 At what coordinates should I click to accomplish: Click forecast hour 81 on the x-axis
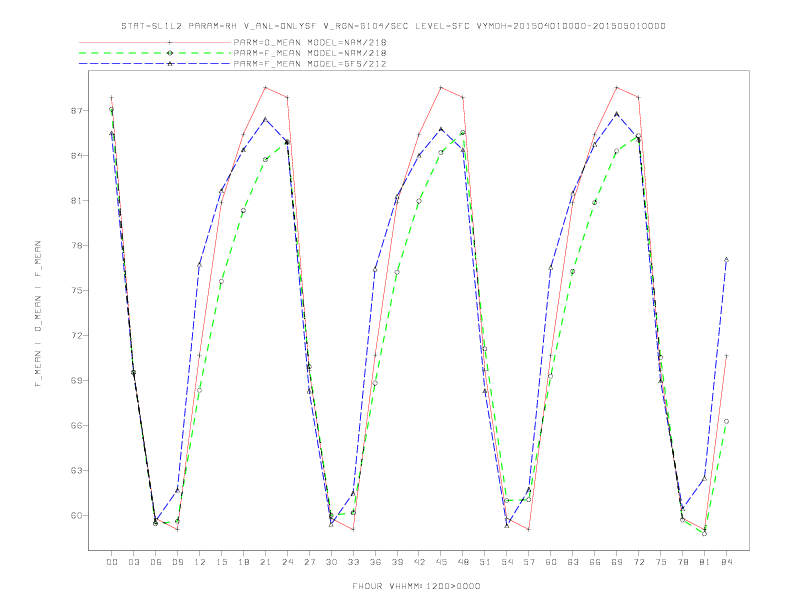click(x=705, y=562)
